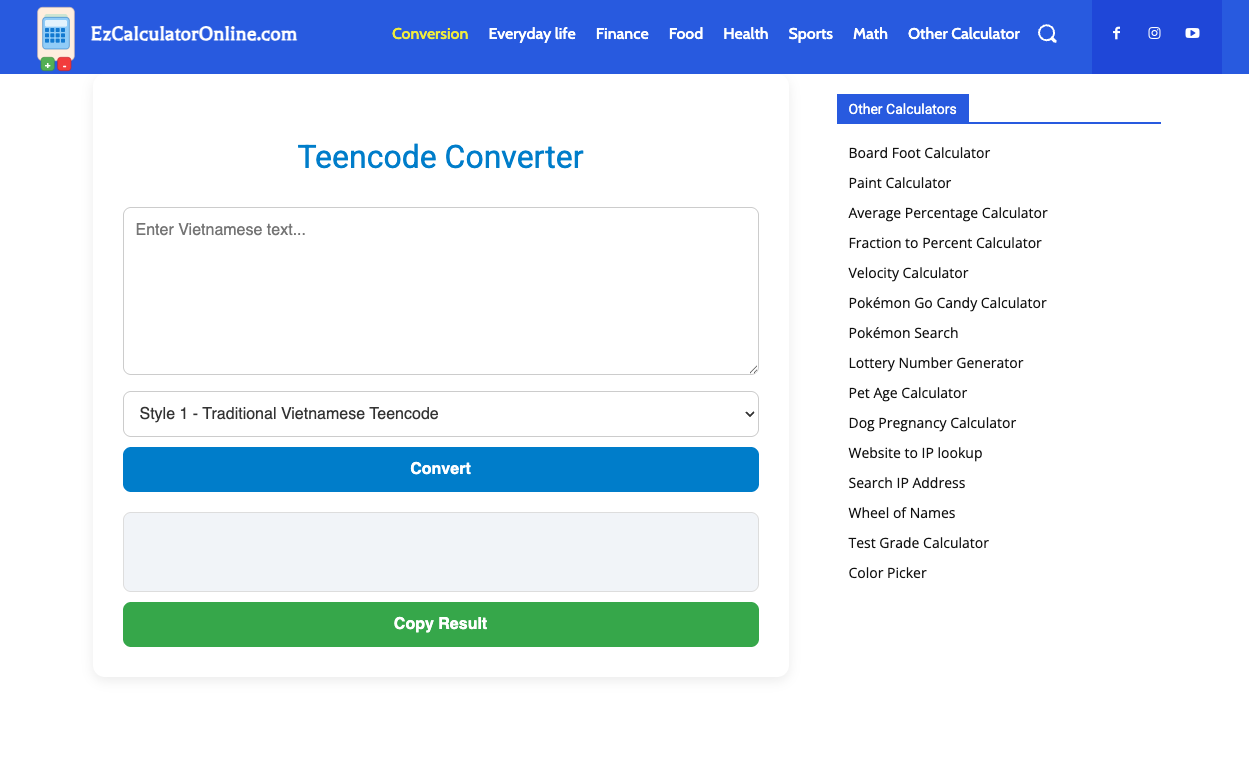Open the Instagram icon in the header
Viewport: 1249px width, 770px height.
click(x=1154, y=33)
